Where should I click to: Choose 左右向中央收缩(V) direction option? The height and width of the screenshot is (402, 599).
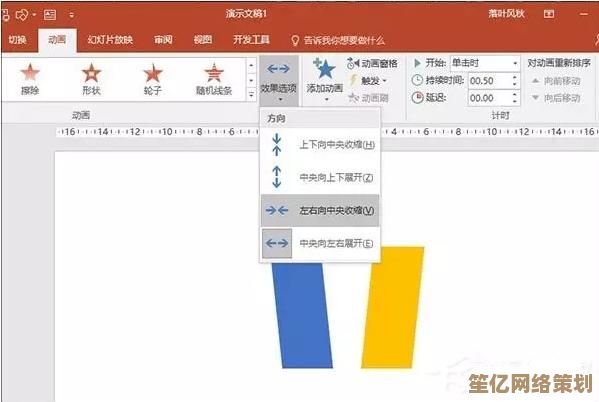320,211
